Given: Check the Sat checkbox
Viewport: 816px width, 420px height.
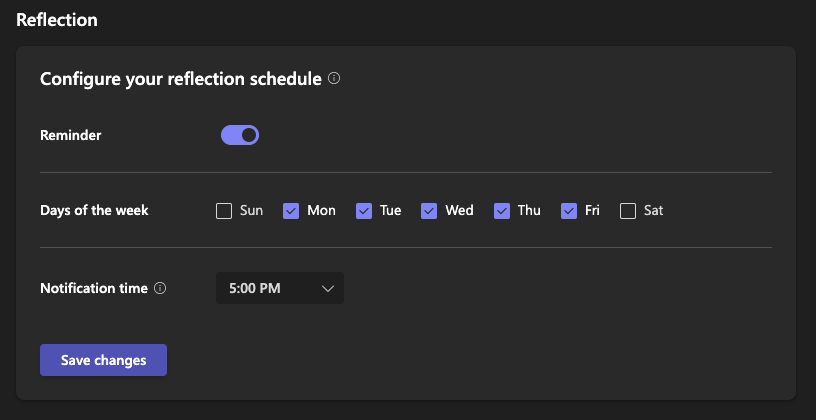Looking at the screenshot, I should point(628,211).
